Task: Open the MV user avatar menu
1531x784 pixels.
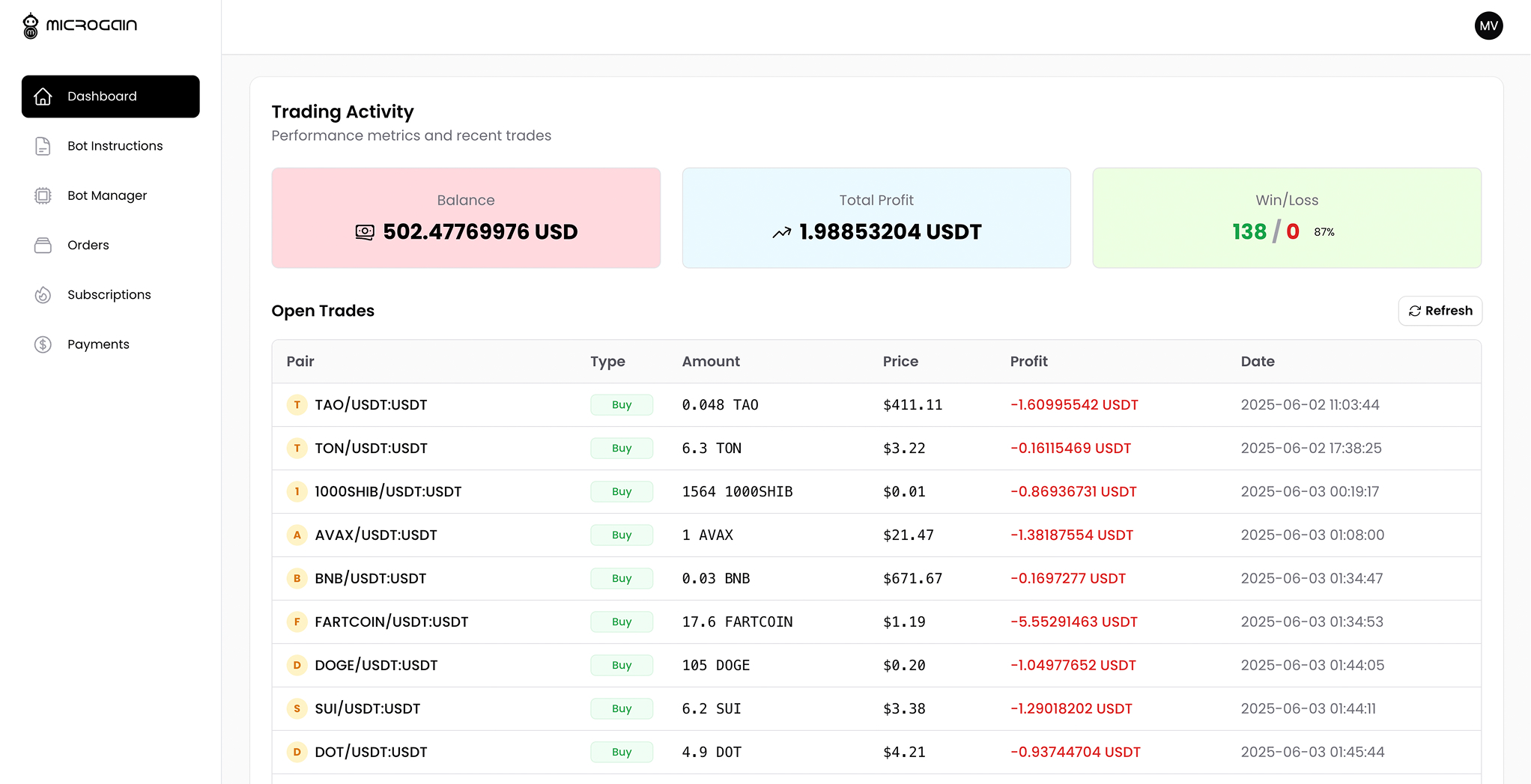Action: pyautogui.click(x=1488, y=25)
